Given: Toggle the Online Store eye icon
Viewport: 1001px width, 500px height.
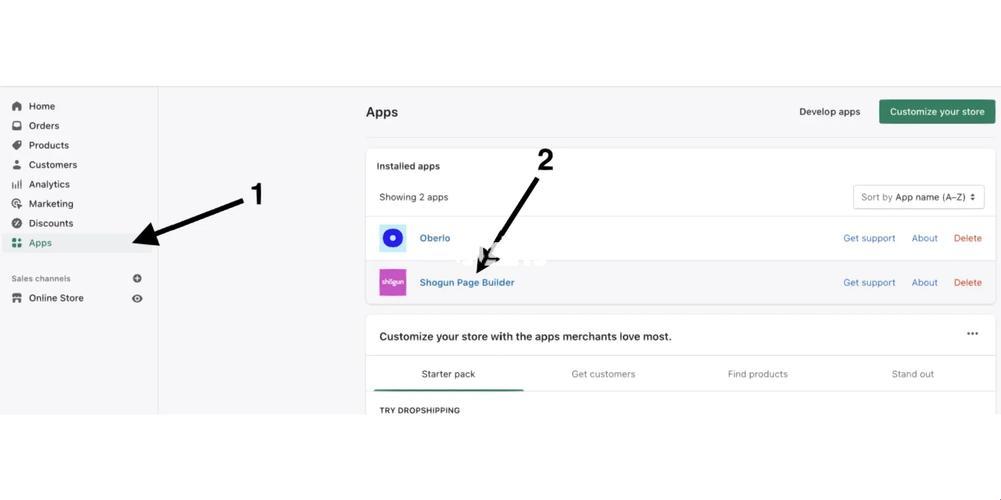Looking at the screenshot, I should (137, 298).
